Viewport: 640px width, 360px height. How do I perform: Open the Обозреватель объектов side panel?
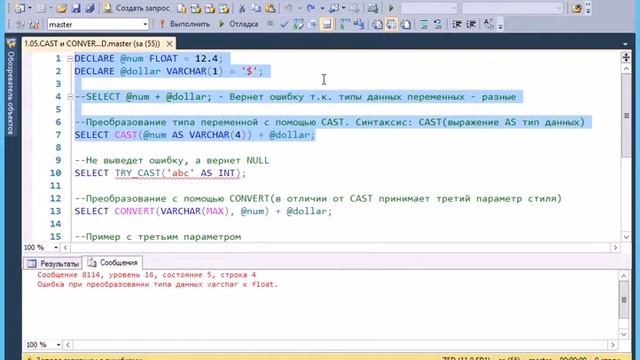(11, 88)
